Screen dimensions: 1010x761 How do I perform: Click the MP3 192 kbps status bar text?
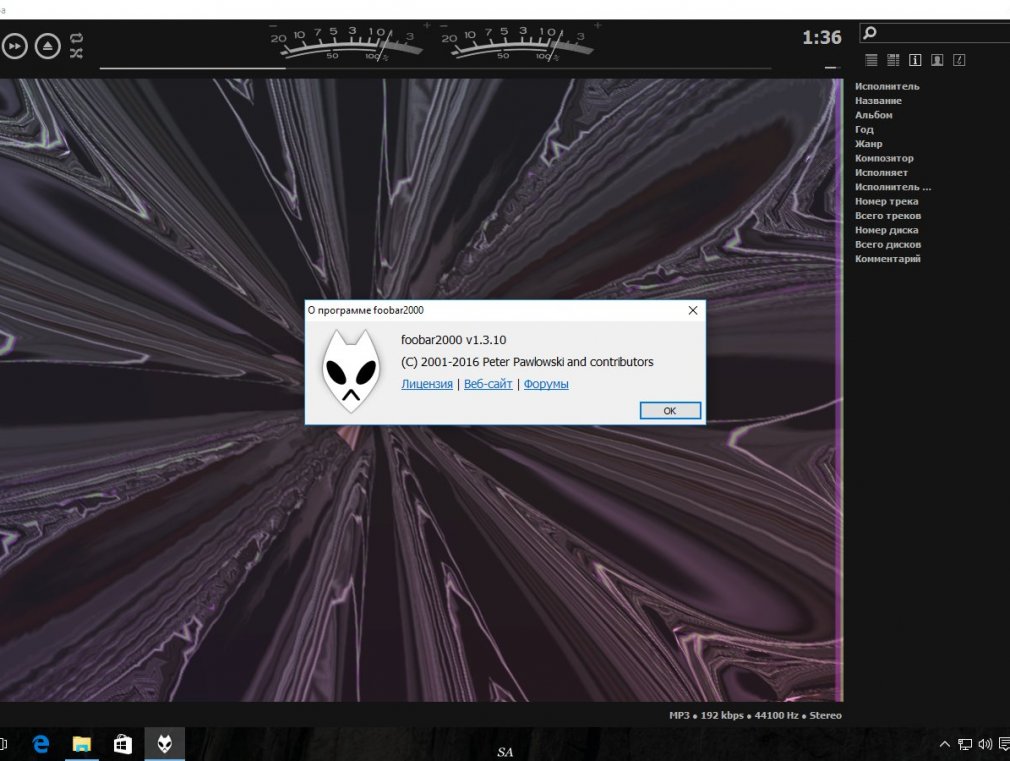[x=755, y=715]
